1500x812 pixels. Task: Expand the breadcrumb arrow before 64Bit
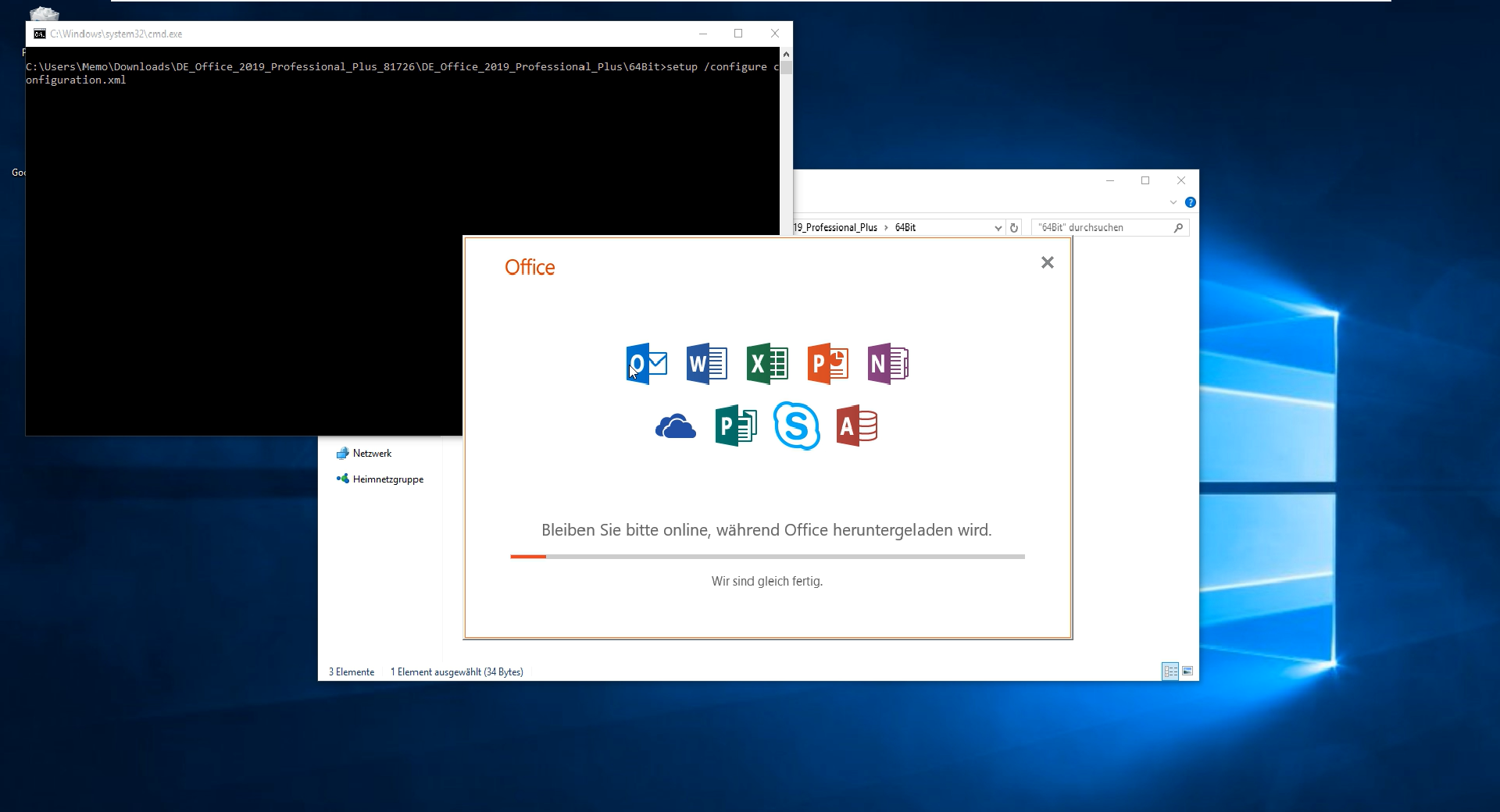[886, 228]
